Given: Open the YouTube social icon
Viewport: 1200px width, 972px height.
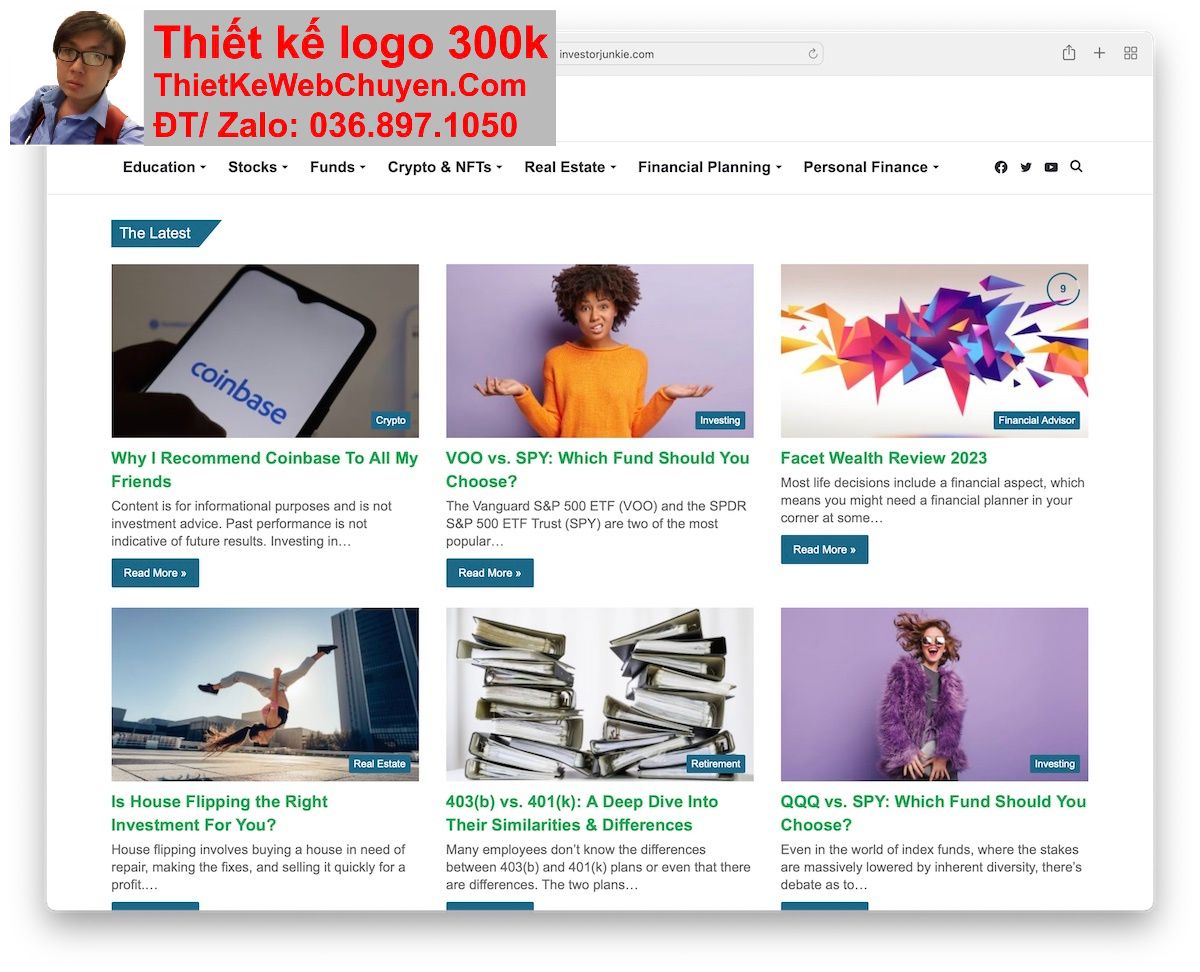Looking at the screenshot, I should tap(1051, 167).
